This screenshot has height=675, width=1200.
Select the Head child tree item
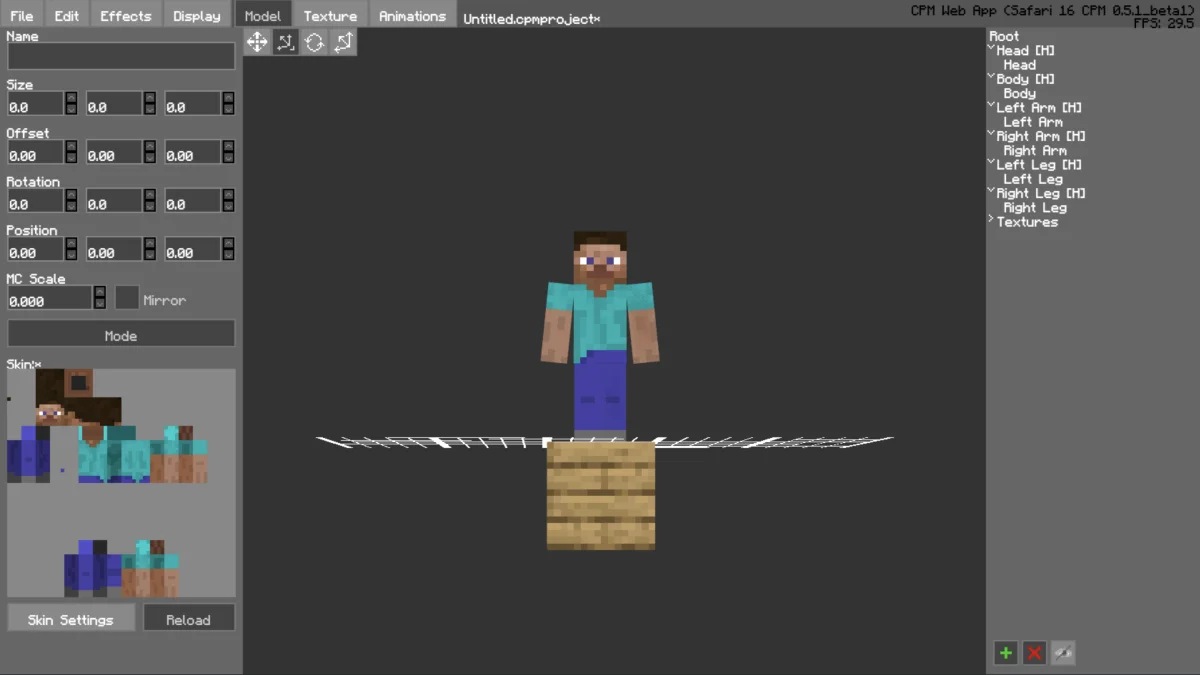tap(1019, 64)
